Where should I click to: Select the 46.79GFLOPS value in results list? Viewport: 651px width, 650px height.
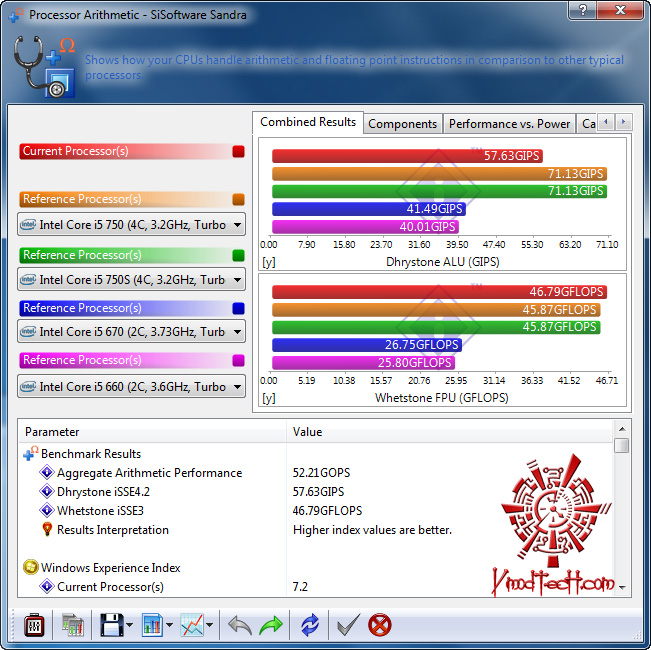pos(327,511)
